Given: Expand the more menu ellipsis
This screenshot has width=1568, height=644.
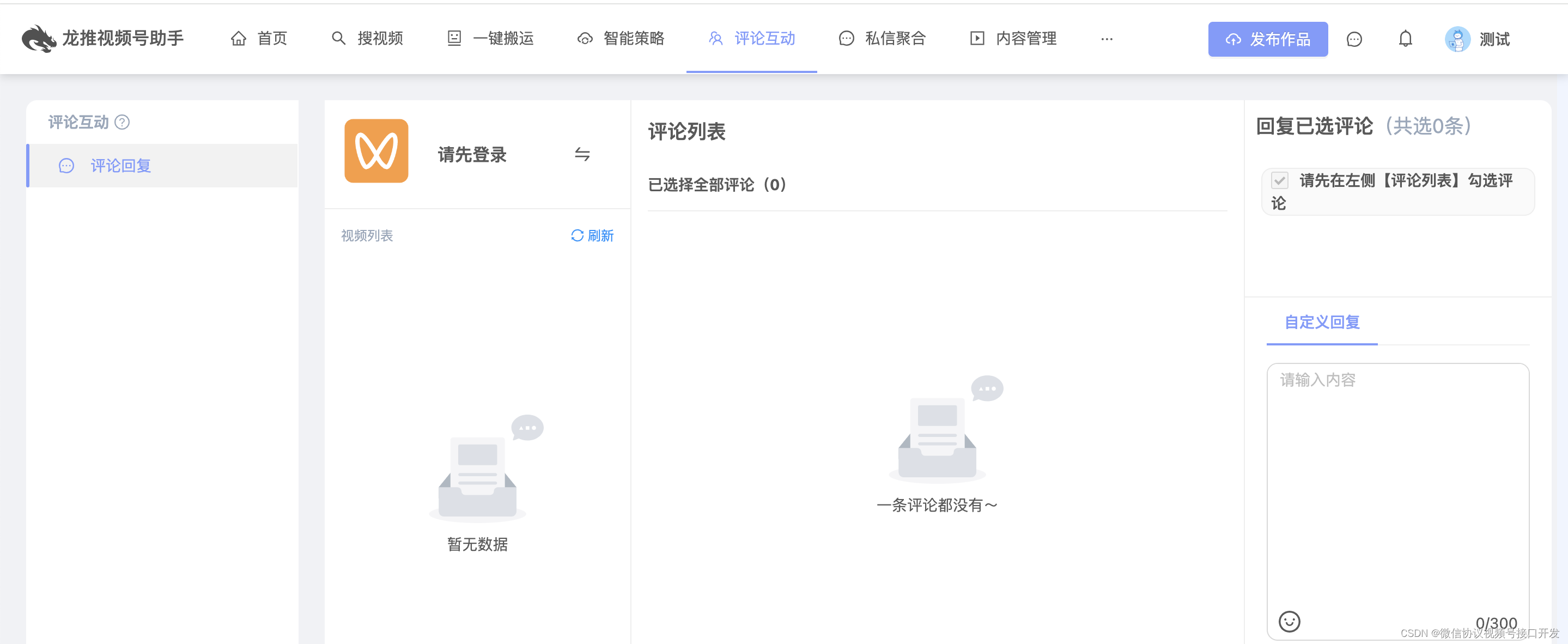Looking at the screenshot, I should (1107, 39).
